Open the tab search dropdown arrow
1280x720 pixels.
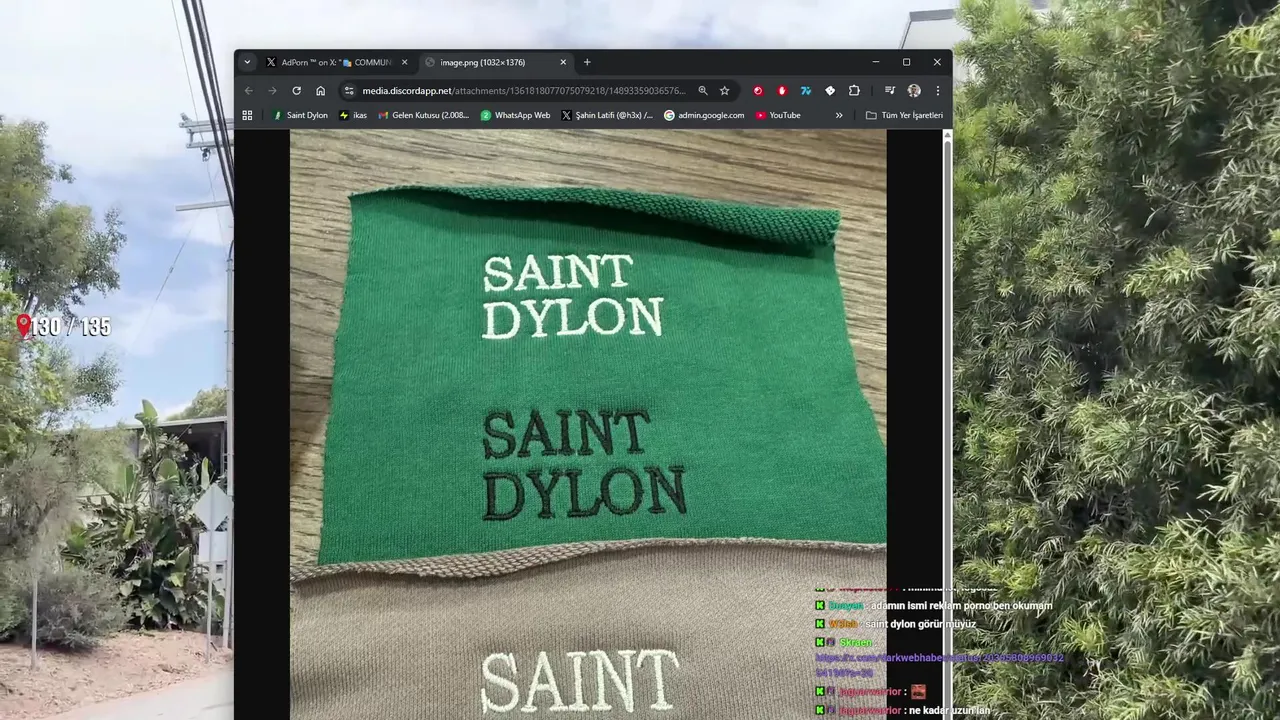[247, 62]
